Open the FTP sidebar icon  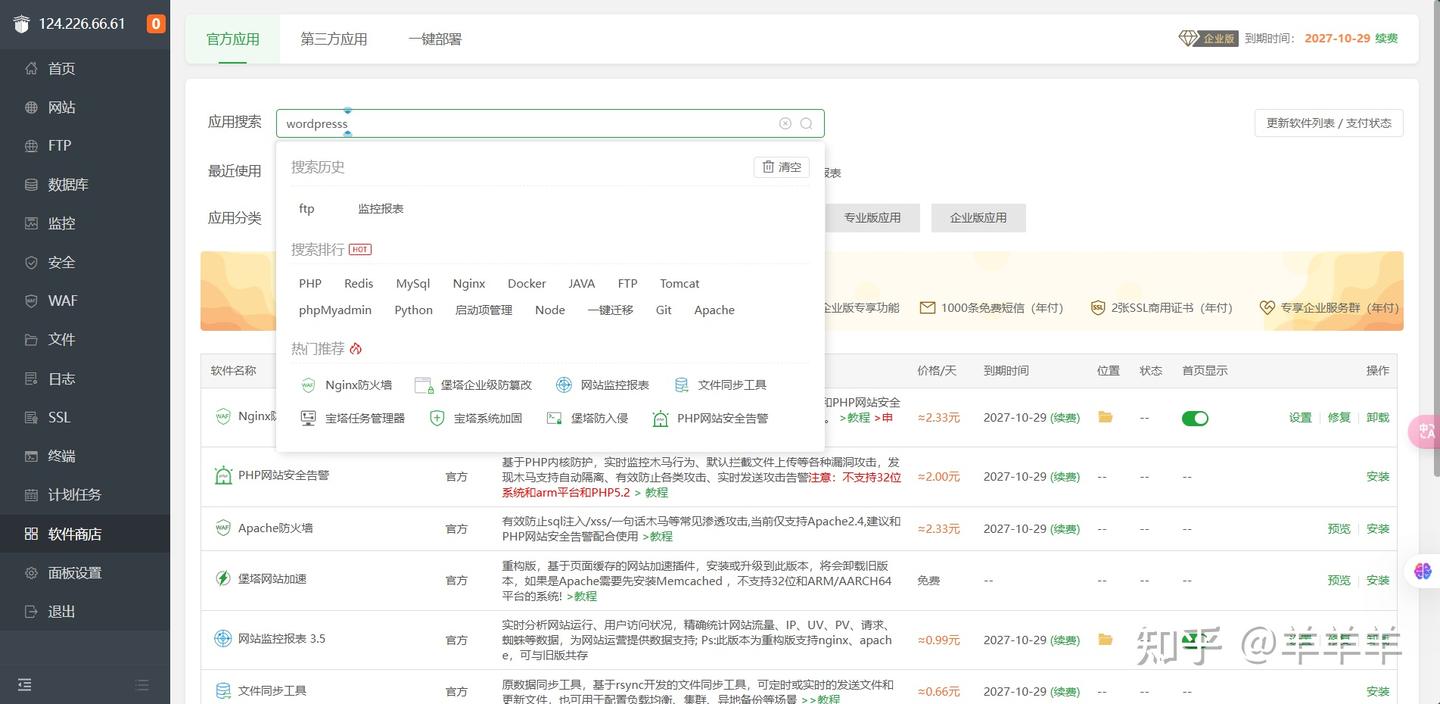pyautogui.click(x=31, y=146)
